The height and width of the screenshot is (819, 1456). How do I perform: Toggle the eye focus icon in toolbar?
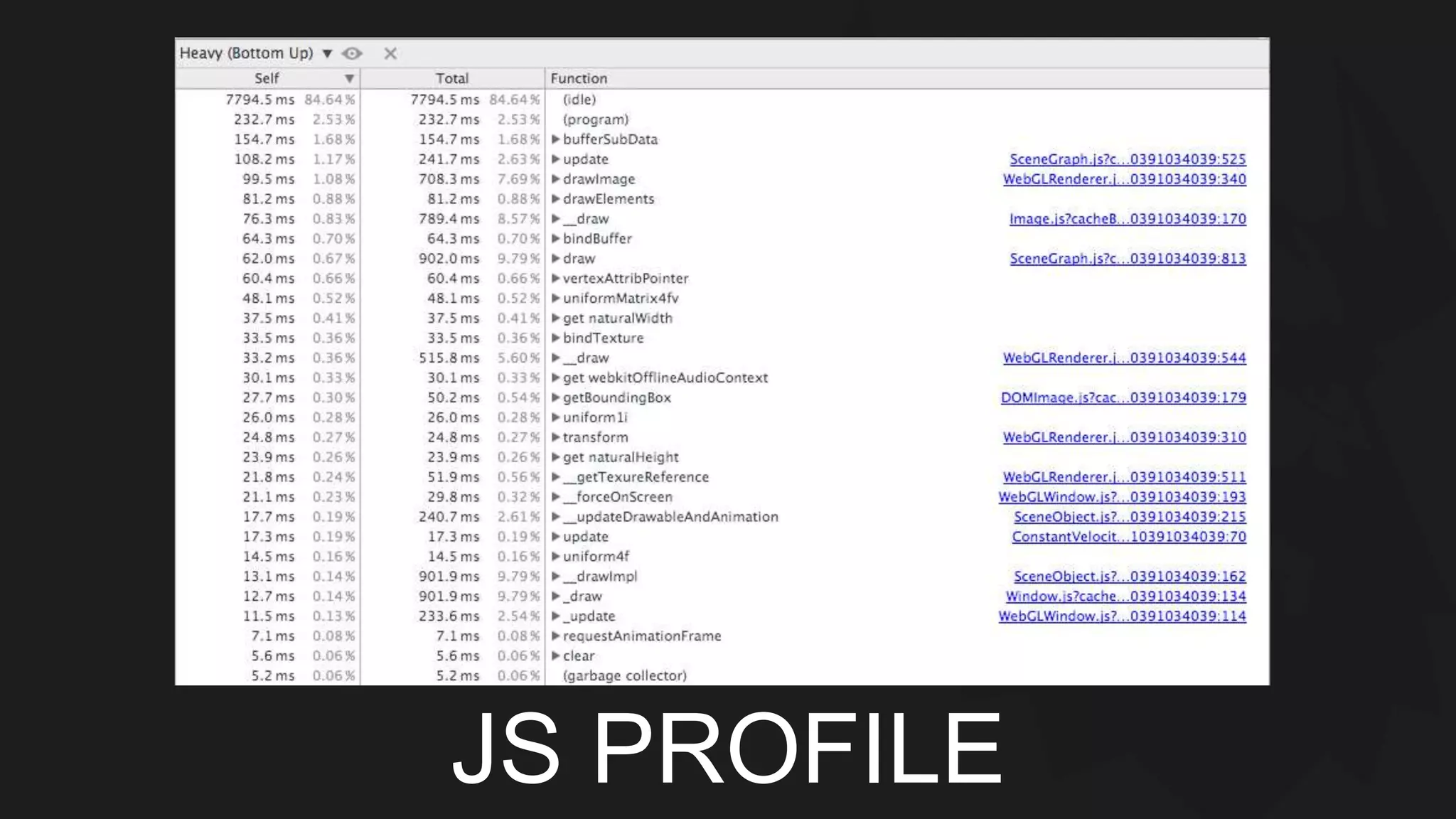(x=352, y=53)
